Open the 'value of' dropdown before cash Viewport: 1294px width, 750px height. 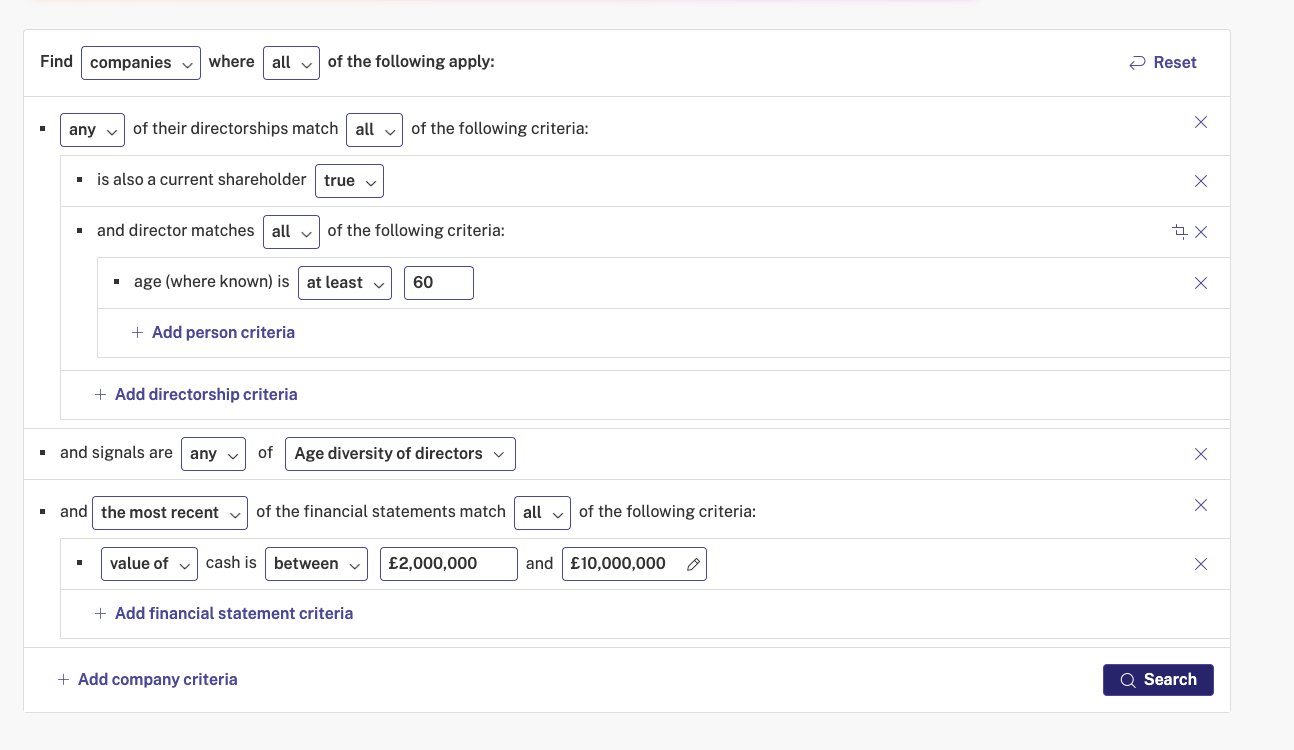(x=149, y=564)
